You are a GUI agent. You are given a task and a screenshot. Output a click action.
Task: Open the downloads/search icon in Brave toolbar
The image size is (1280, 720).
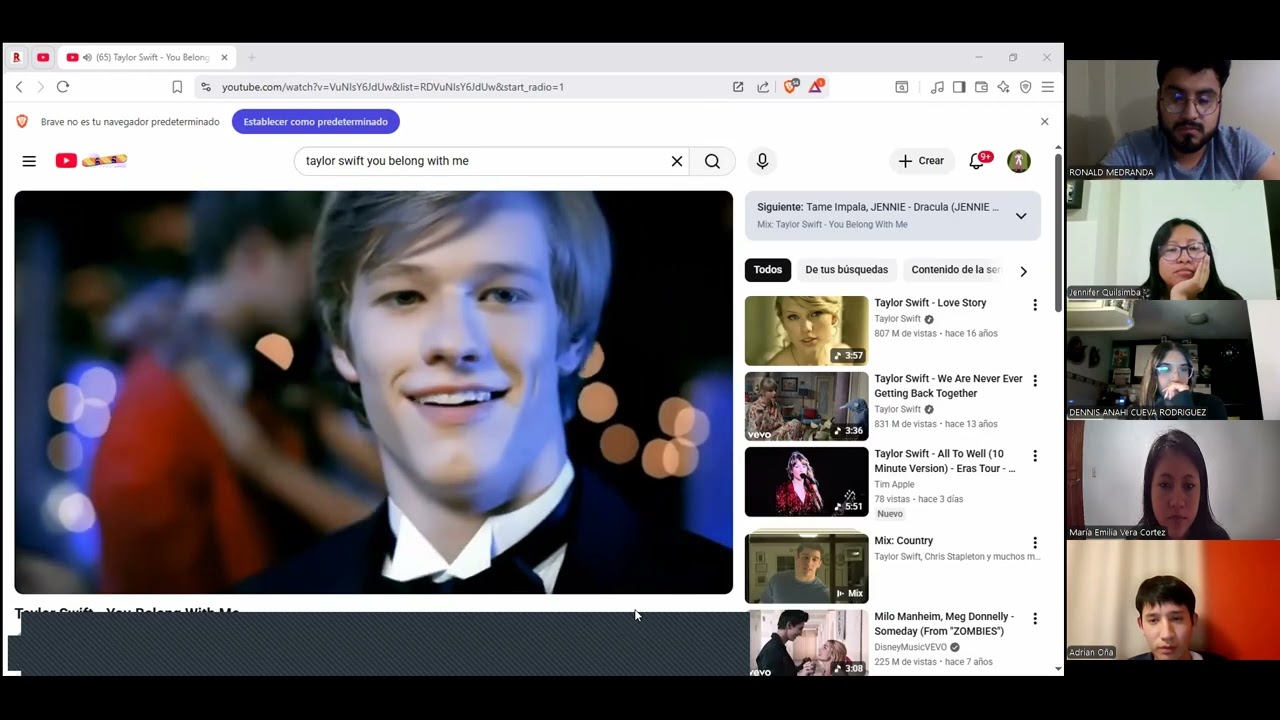click(901, 87)
